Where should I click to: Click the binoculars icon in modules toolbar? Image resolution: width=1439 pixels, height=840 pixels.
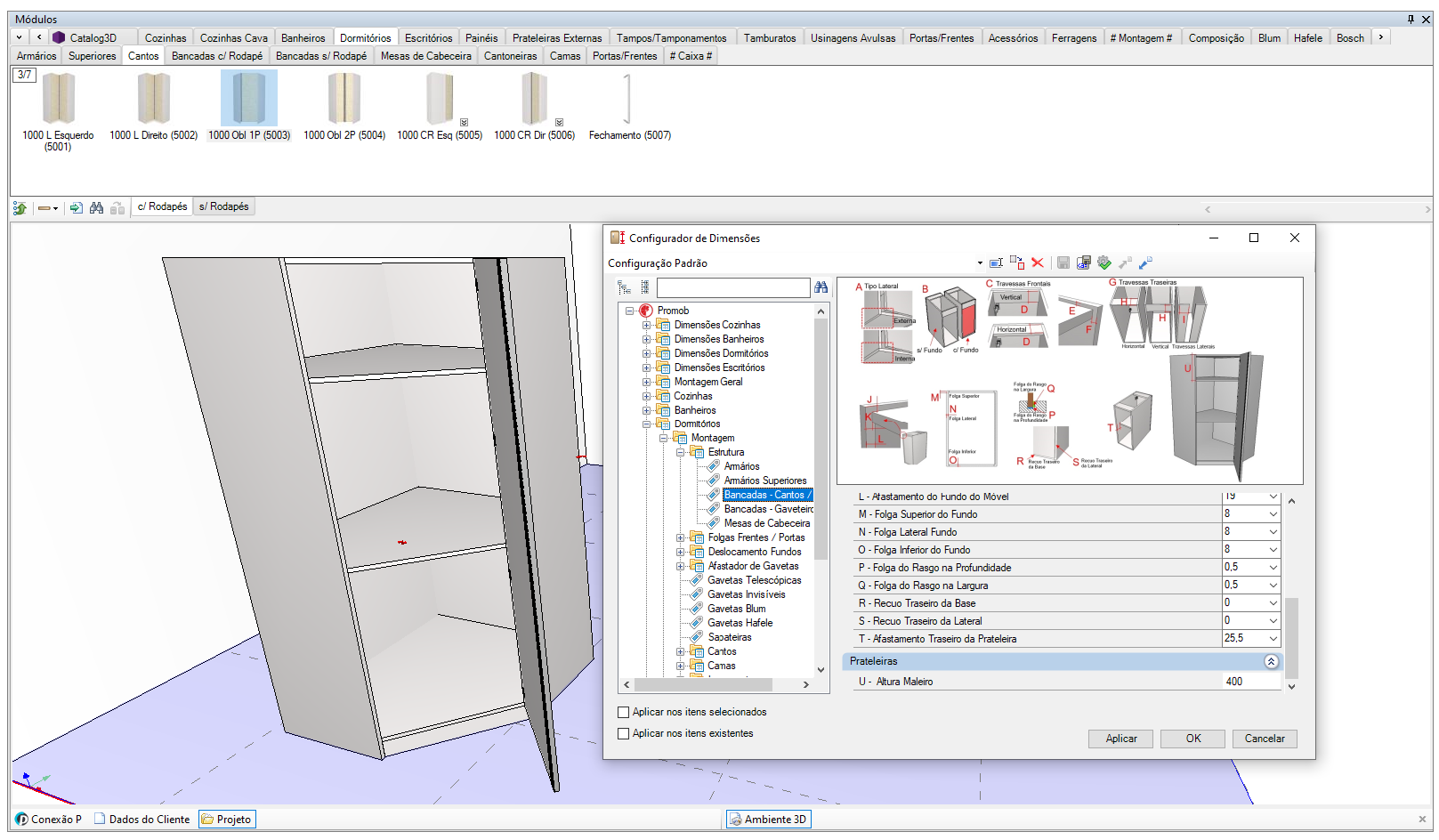[x=96, y=207]
